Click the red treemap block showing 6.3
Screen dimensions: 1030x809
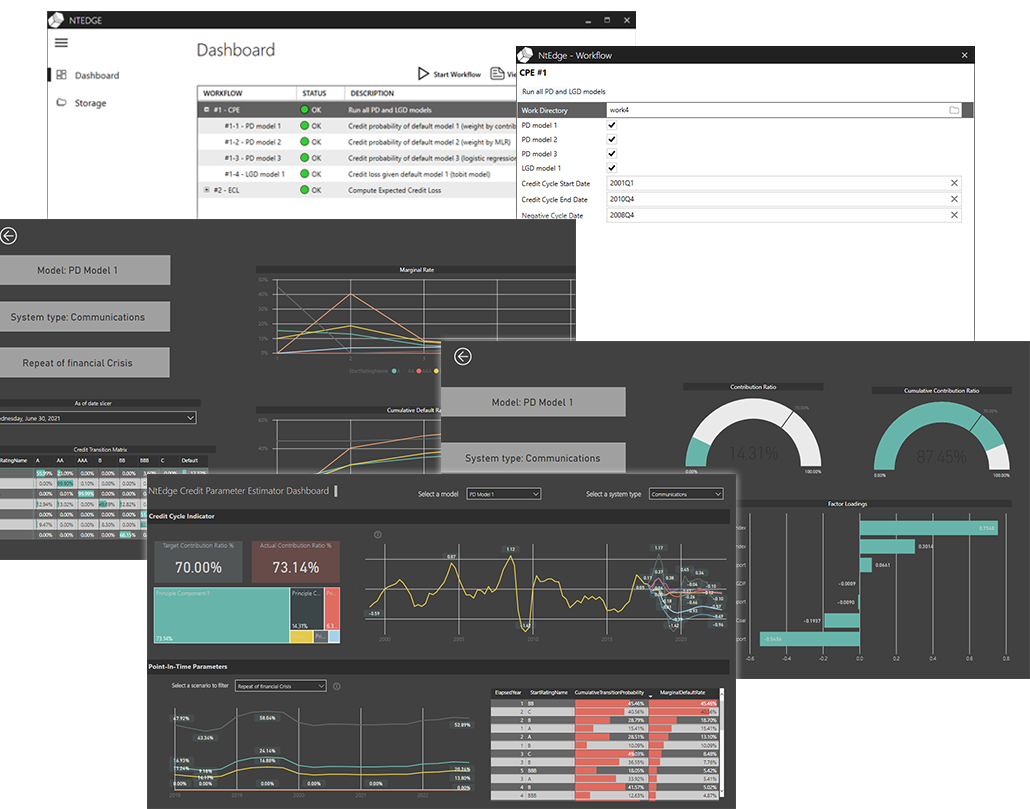point(332,609)
